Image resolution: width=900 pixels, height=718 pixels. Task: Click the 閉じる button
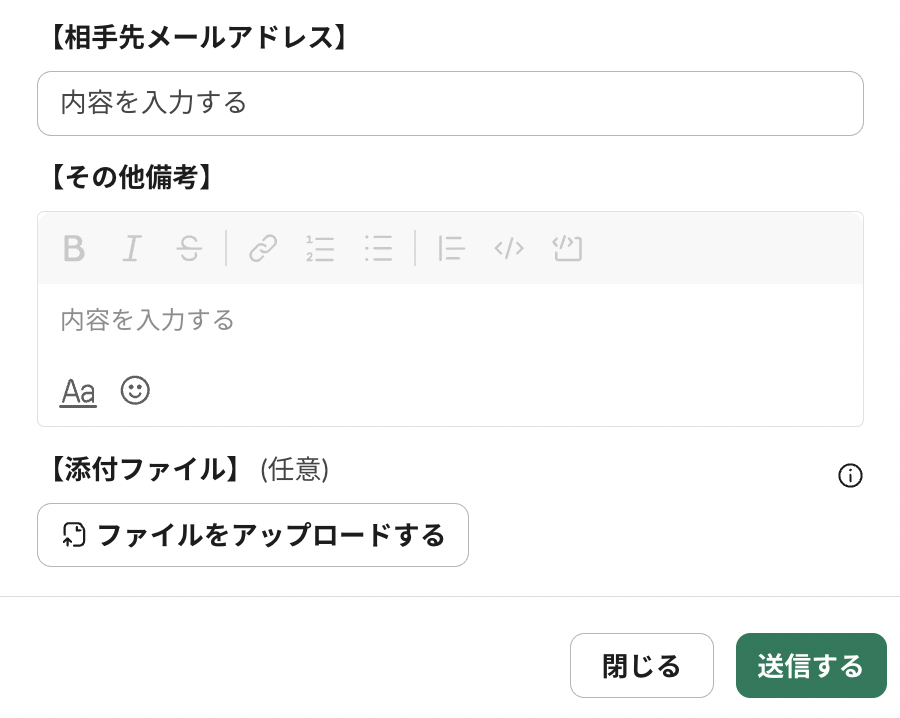(642, 665)
